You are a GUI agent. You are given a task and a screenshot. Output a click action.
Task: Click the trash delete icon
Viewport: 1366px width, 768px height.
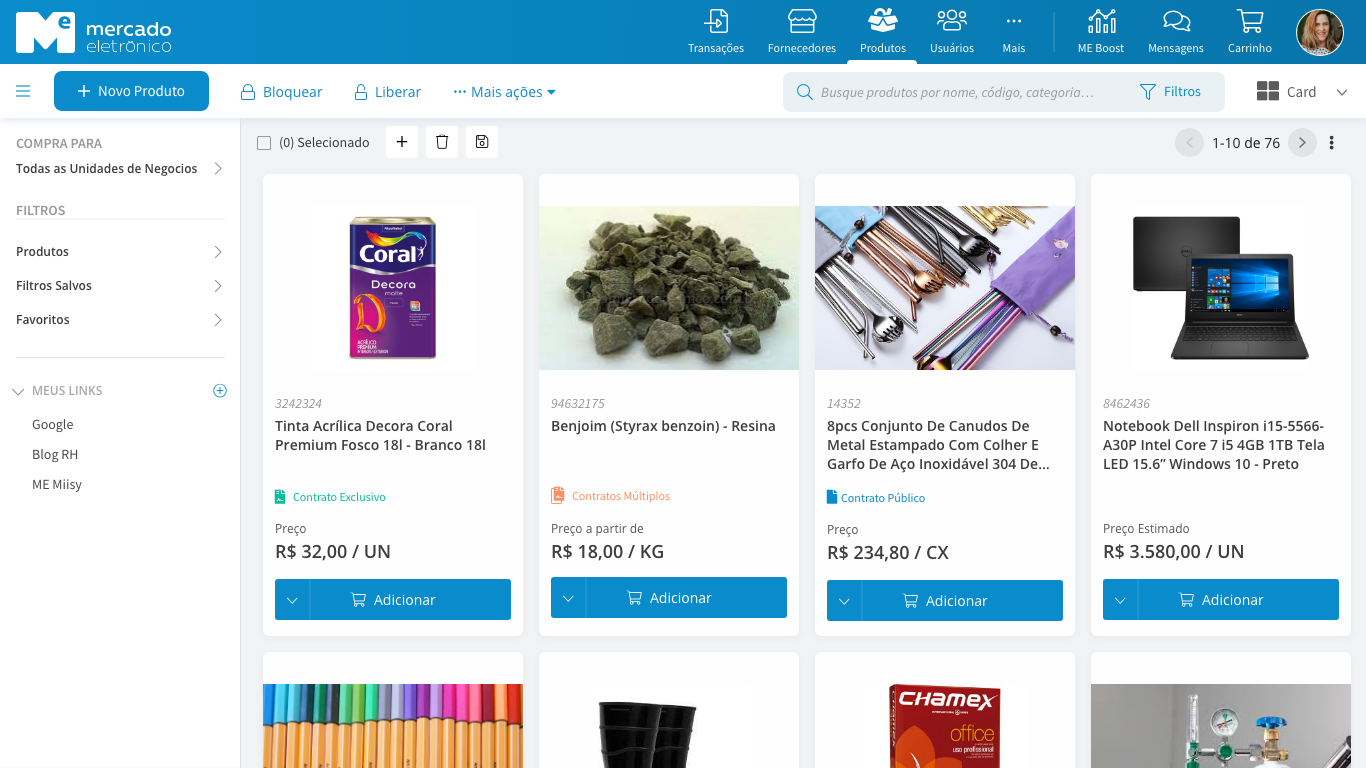click(x=442, y=142)
